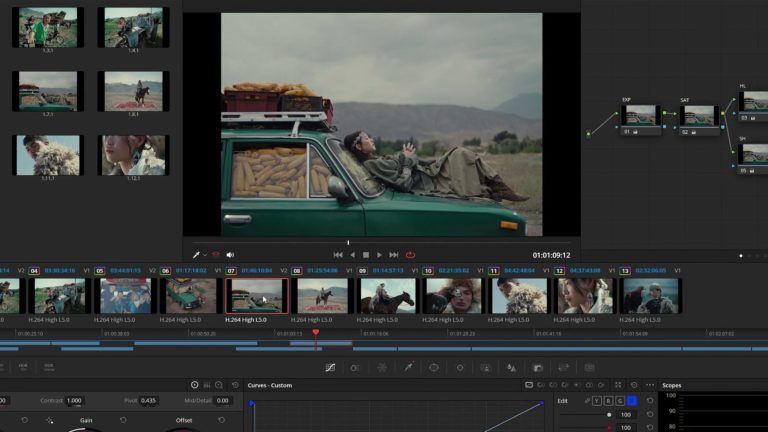The image size is (768, 432).
Task: Mute viewer audio speaker icon
Action: (x=230, y=255)
